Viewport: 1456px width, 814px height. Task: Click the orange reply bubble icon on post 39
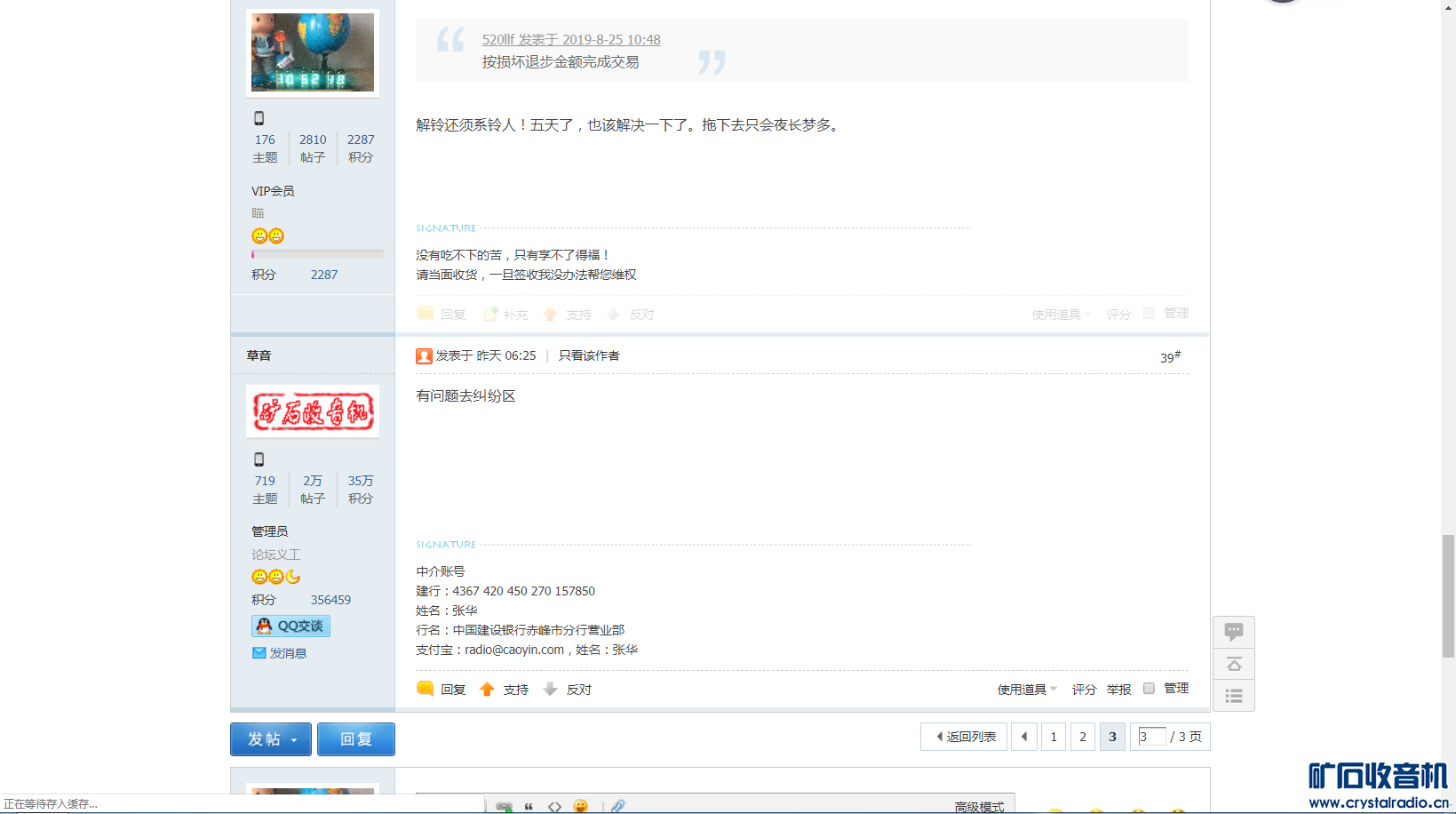[425, 689]
